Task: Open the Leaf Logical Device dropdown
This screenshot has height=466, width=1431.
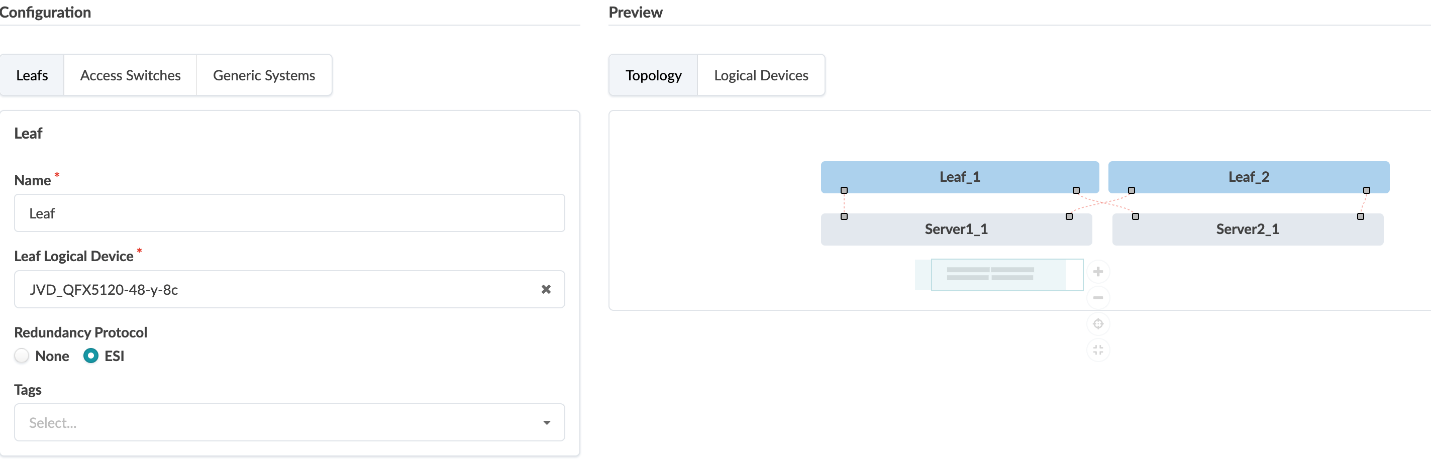Action: [280, 289]
